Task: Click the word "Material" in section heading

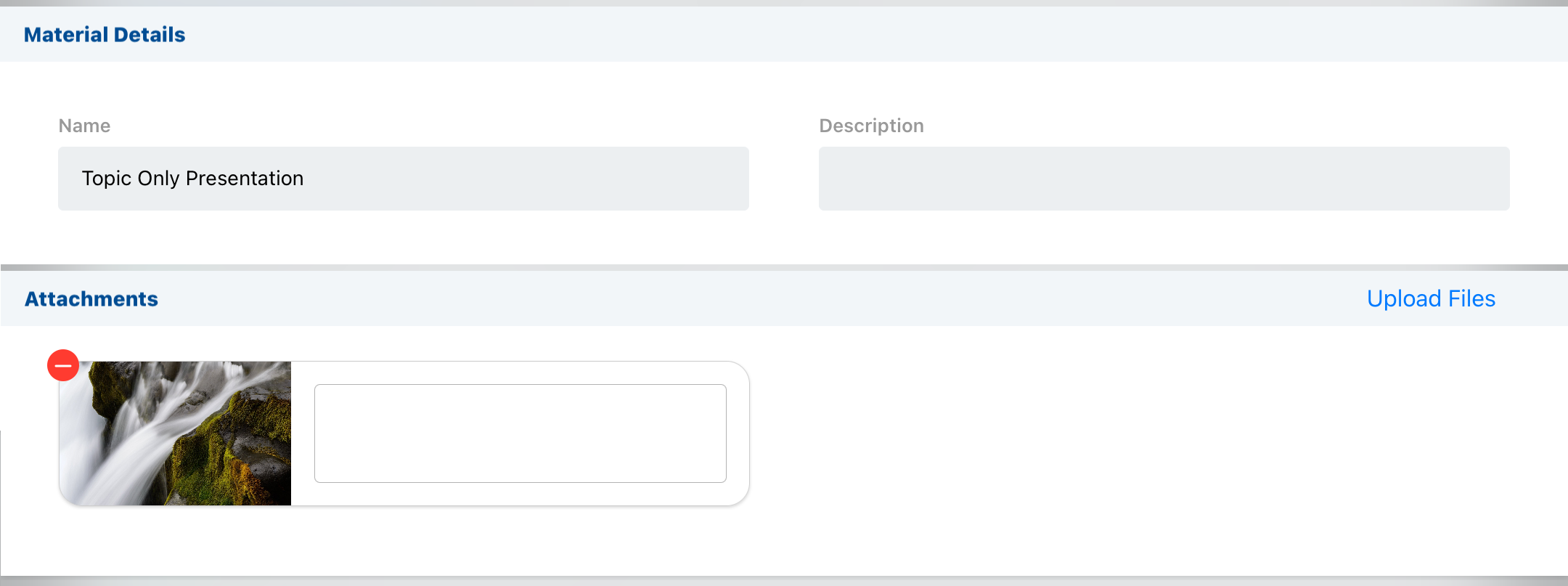Action: pos(65,34)
